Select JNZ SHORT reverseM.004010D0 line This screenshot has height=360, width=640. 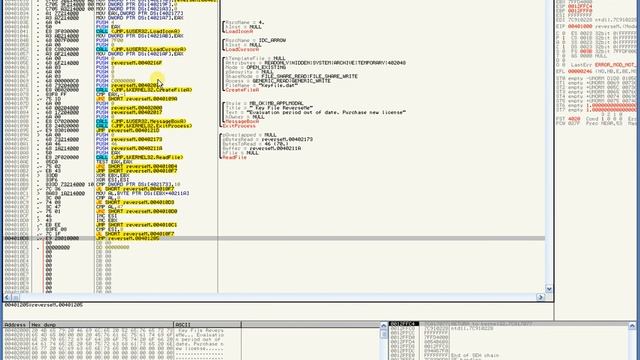(136, 211)
